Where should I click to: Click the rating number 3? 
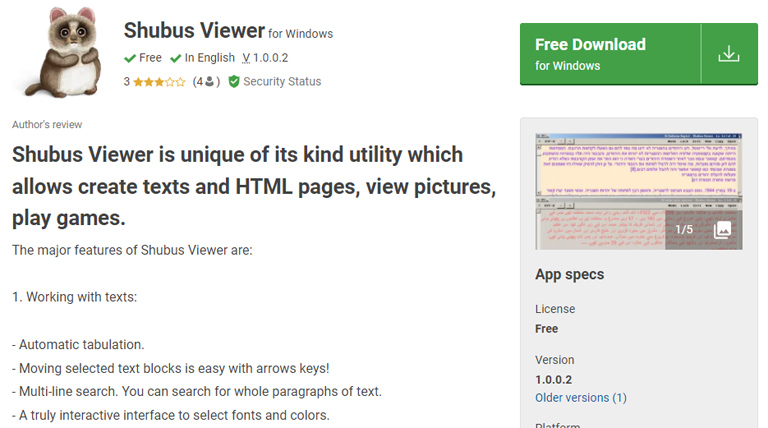126,81
